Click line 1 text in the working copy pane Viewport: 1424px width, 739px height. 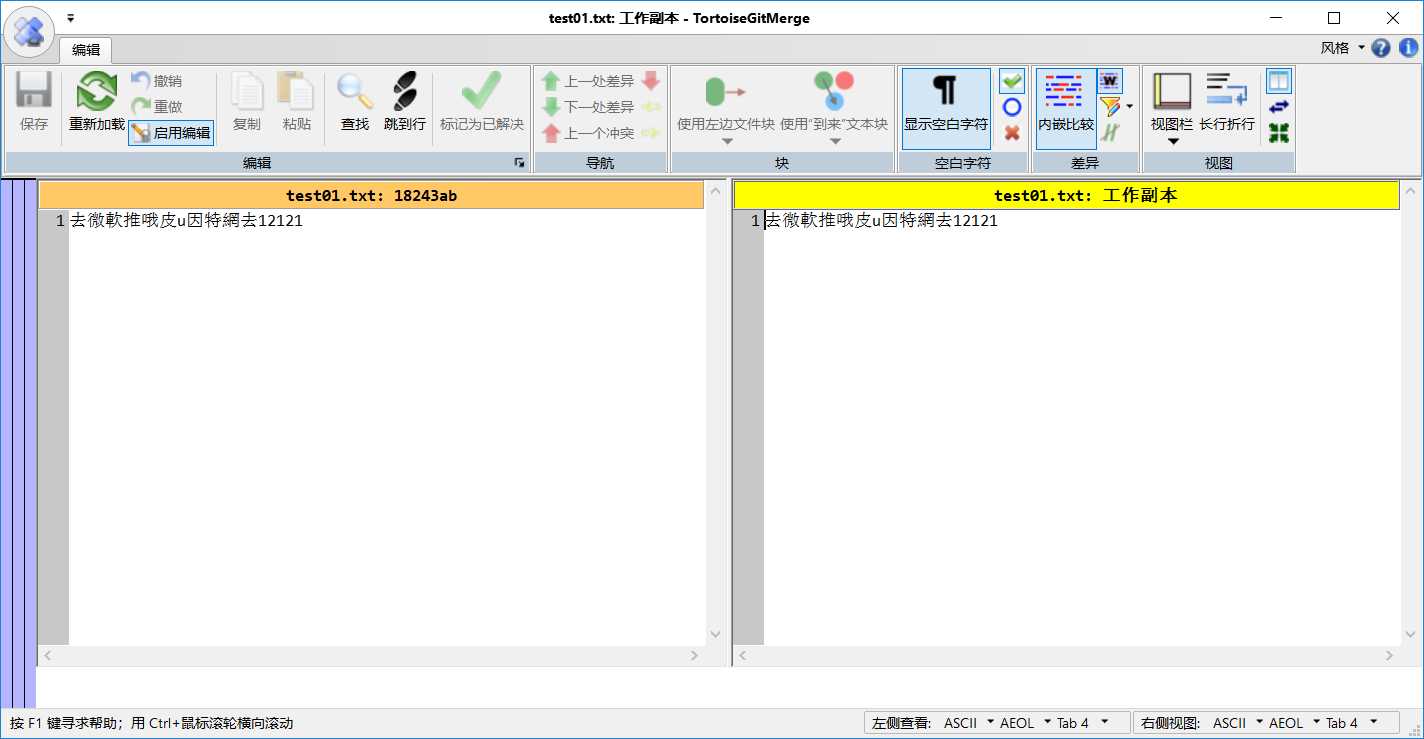[881, 221]
